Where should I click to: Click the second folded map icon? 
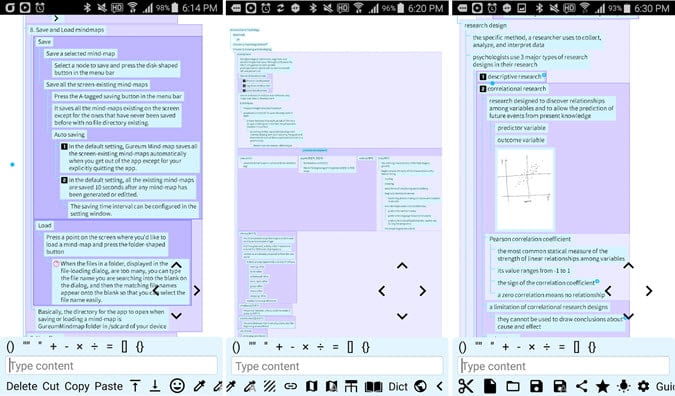(x=331, y=386)
